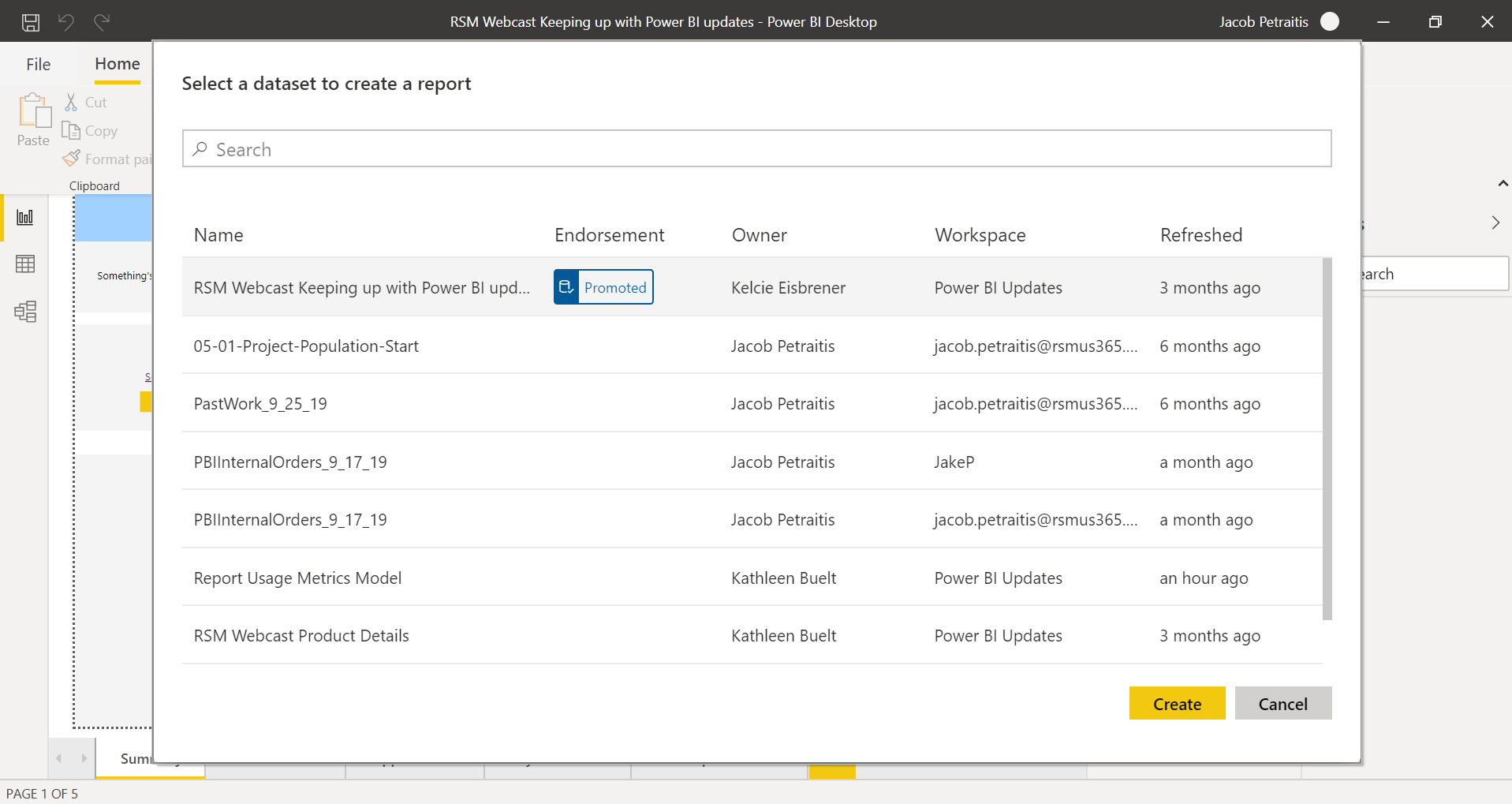1512x804 pixels.
Task: Cancel the dataset selection dialog
Action: click(x=1282, y=703)
